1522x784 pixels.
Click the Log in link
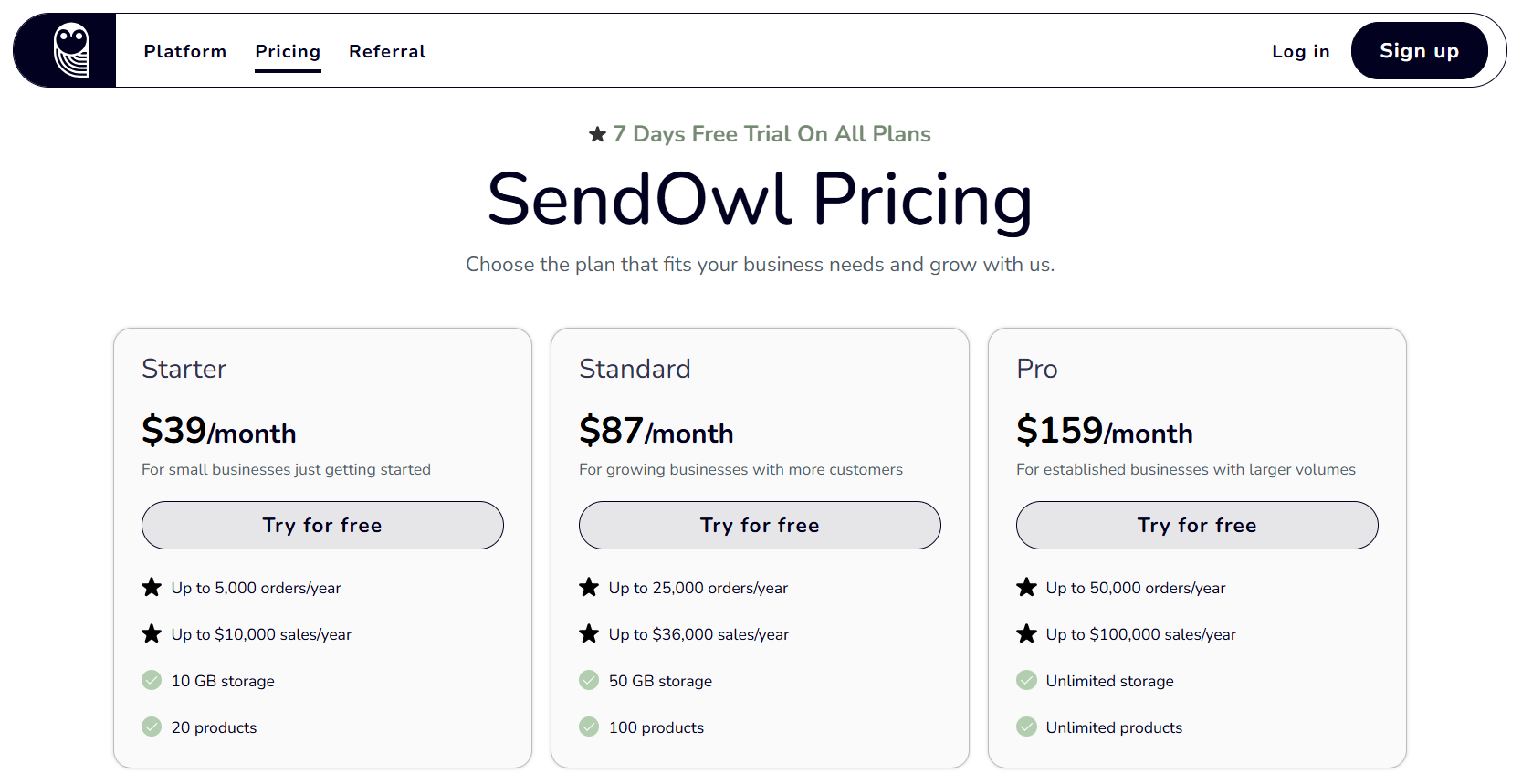point(1300,51)
